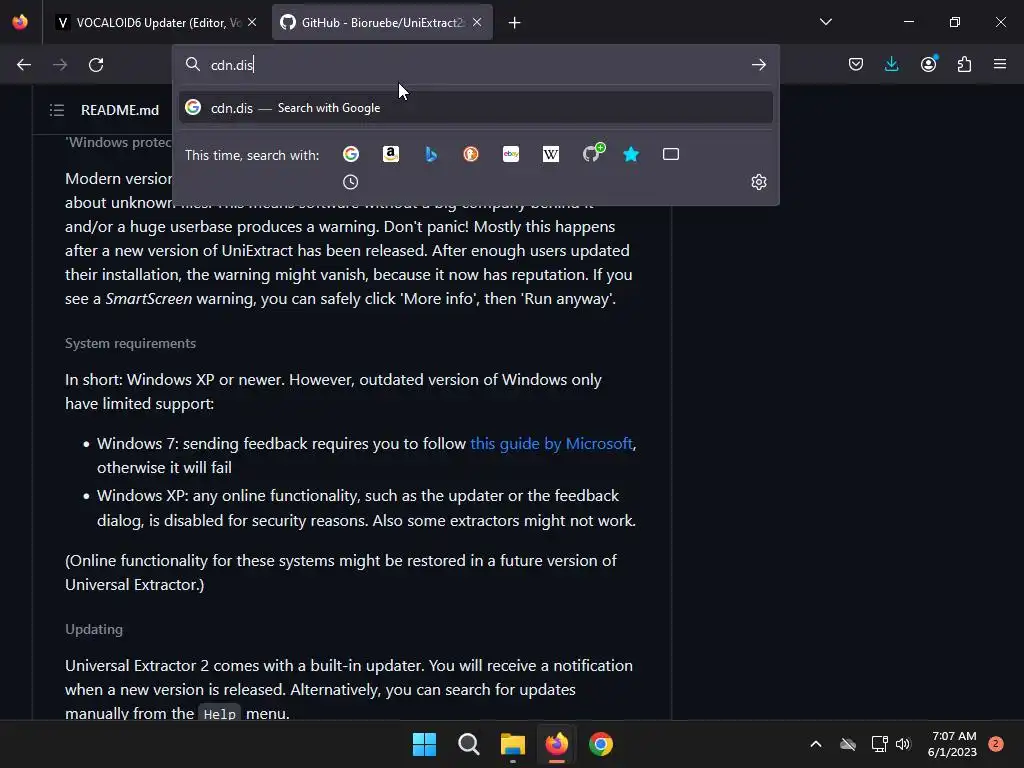Click the magnifier icon in address bar
The height and width of the screenshot is (768, 1024).
[193, 64]
